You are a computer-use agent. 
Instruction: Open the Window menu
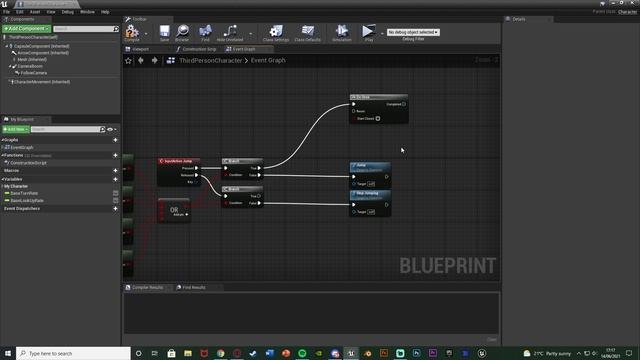point(87,12)
